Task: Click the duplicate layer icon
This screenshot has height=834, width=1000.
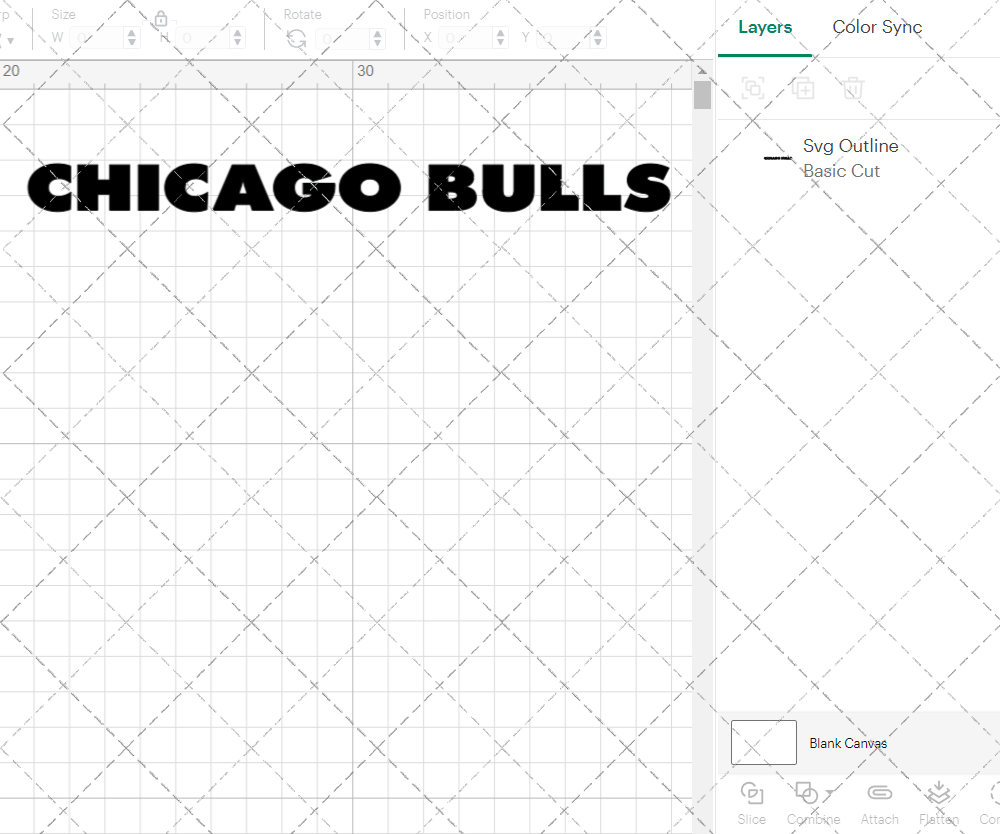Action: [802, 88]
